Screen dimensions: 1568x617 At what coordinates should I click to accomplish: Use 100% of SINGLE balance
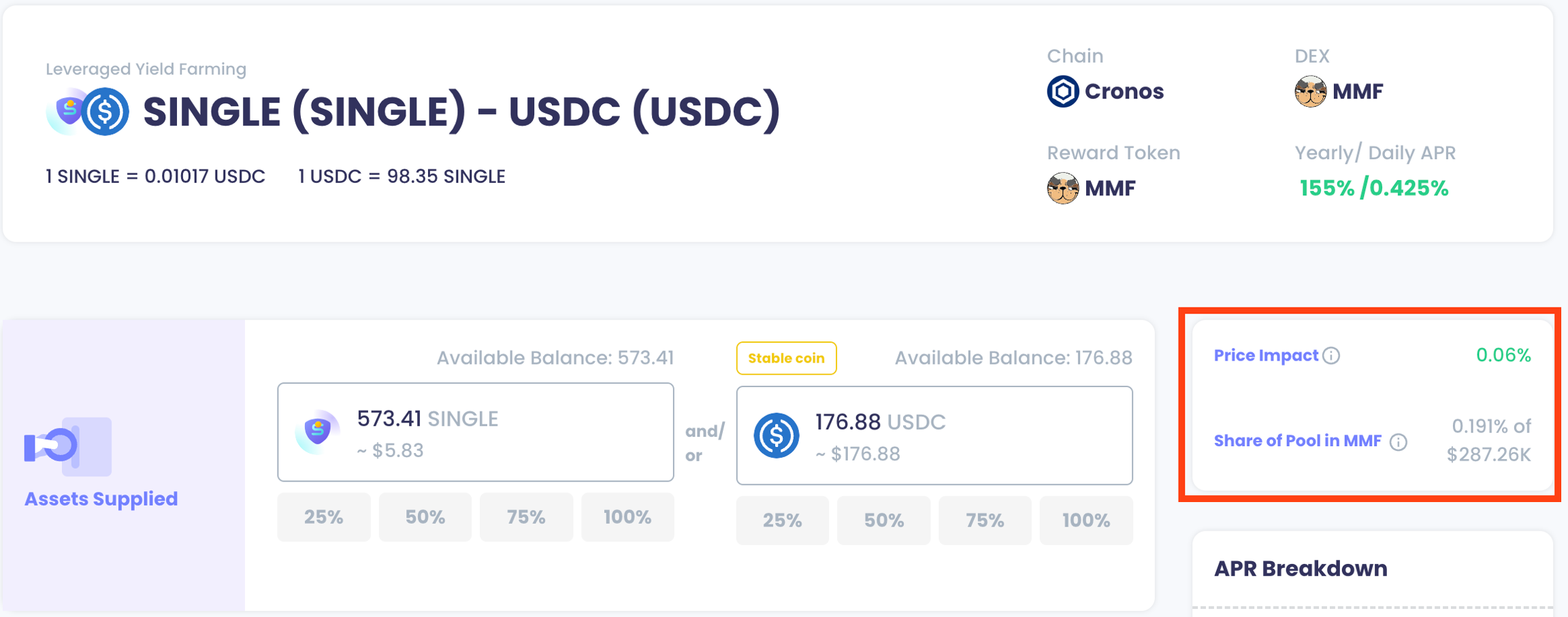click(x=627, y=518)
